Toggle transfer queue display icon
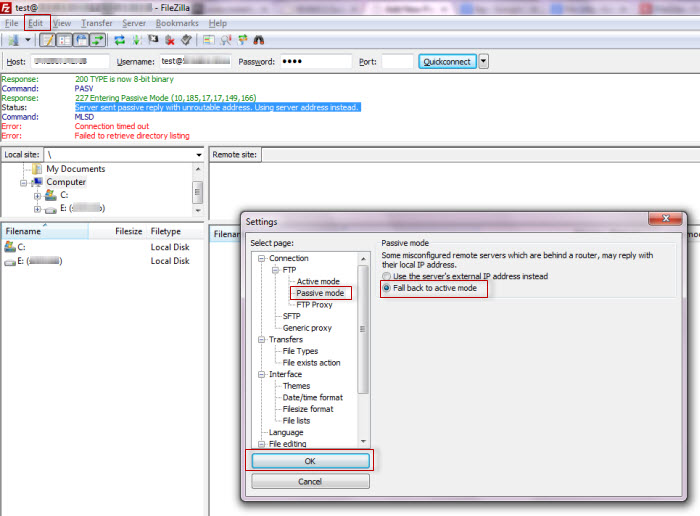This screenshot has width=700, height=516. [98, 40]
